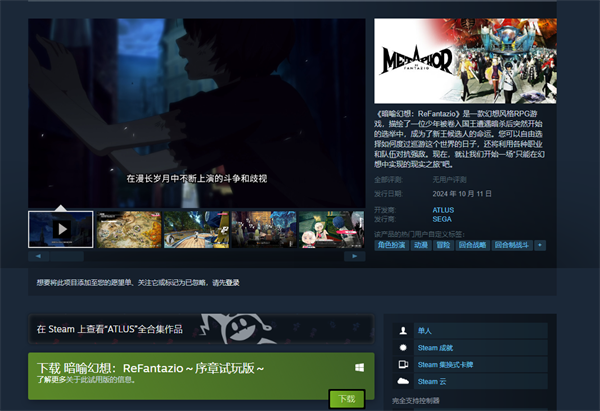The width and height of the screenshot is (600, 411).
Task: Click the Steam achievements icon
Action: [x=403, y=347]
